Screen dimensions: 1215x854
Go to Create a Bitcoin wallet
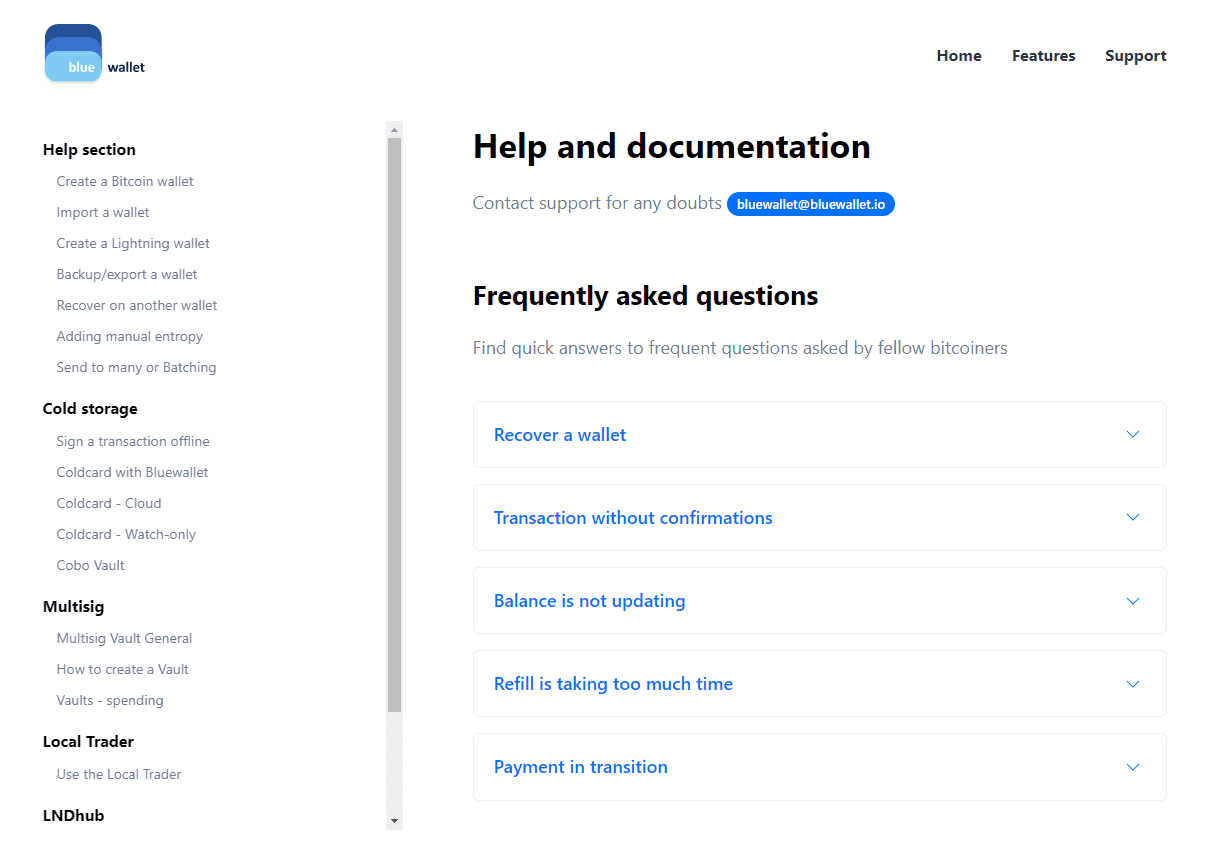tap(125, 181)
